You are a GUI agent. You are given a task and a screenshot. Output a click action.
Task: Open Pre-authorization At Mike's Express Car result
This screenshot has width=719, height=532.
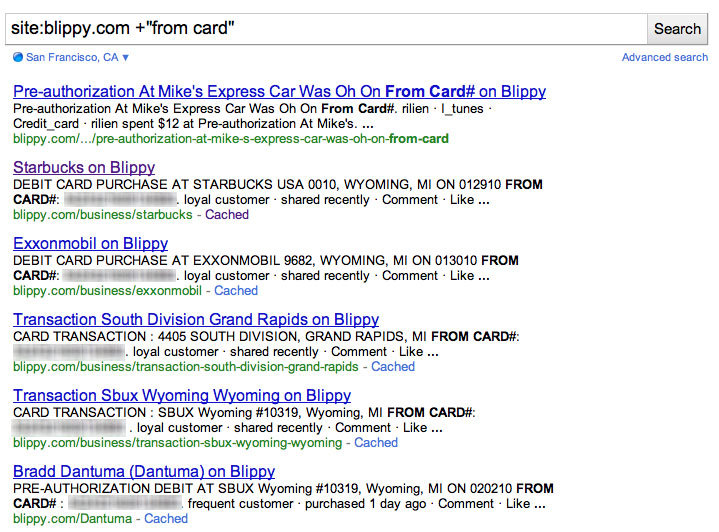(x=279, y=91)
